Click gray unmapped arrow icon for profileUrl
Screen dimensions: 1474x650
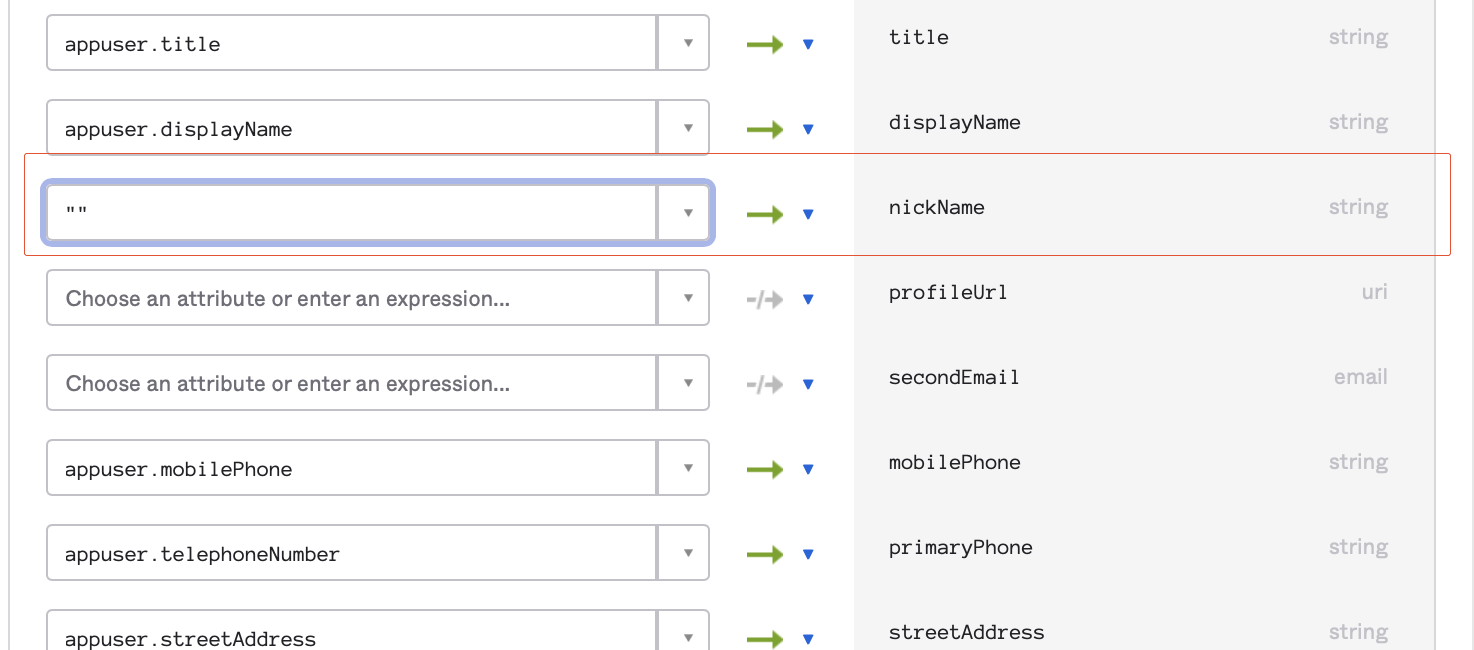[x=764, y=299]
